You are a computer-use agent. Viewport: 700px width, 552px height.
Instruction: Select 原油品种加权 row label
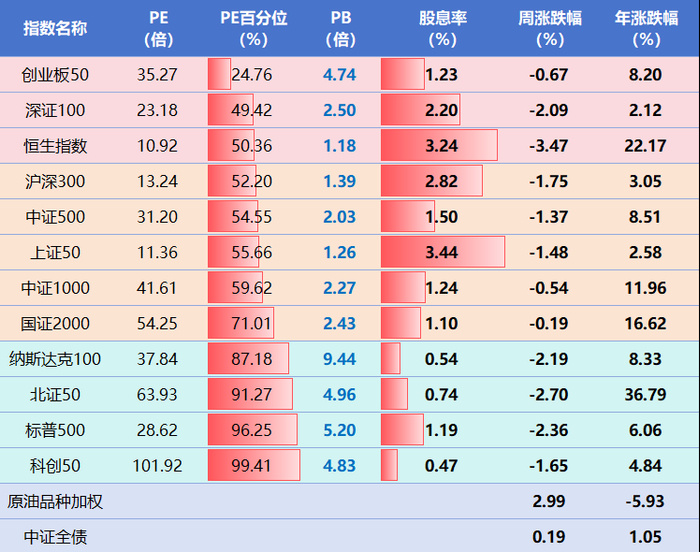(x=55, y=502)
